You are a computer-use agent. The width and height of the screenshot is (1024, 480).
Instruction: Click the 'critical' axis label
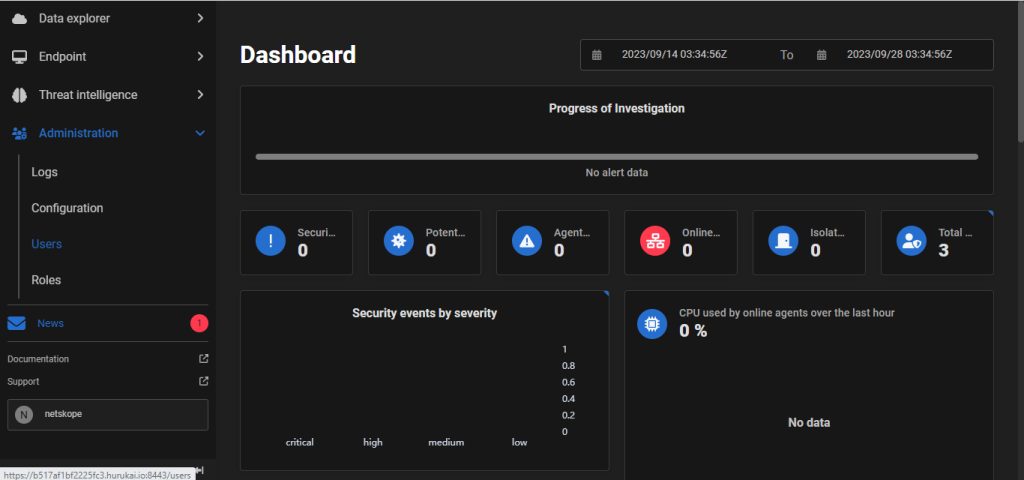pos(300,442)
